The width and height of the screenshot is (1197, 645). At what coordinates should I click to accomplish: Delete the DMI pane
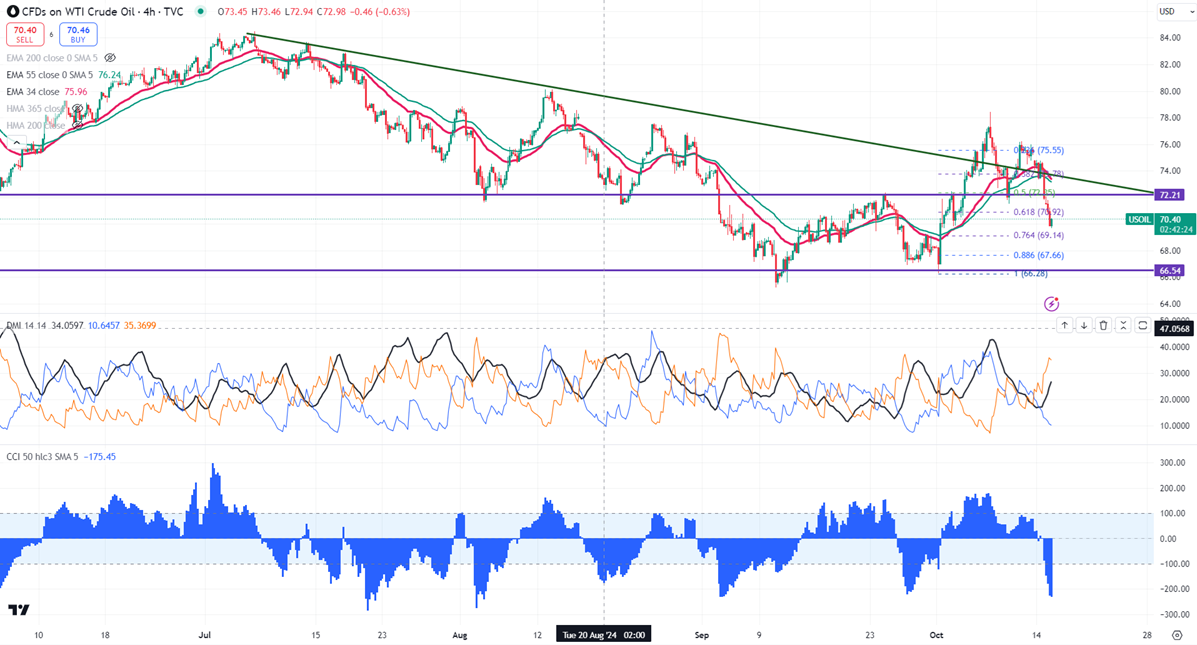[1103, 325]
